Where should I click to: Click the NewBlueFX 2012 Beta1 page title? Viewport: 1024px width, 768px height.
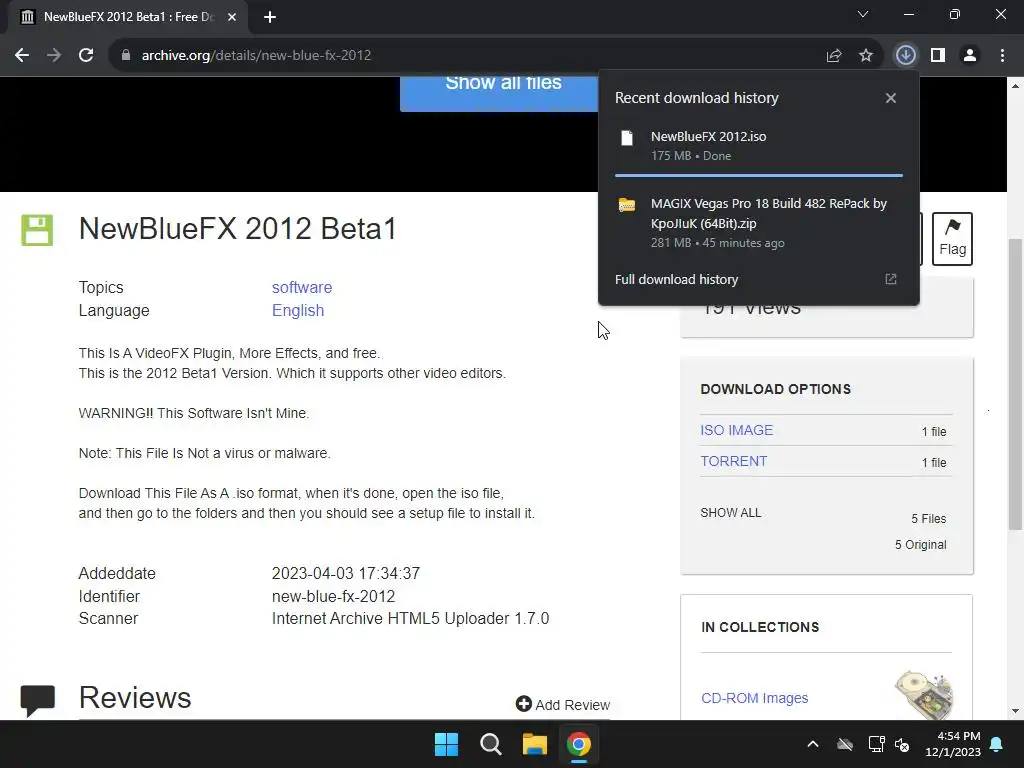(x=238, y=229)
